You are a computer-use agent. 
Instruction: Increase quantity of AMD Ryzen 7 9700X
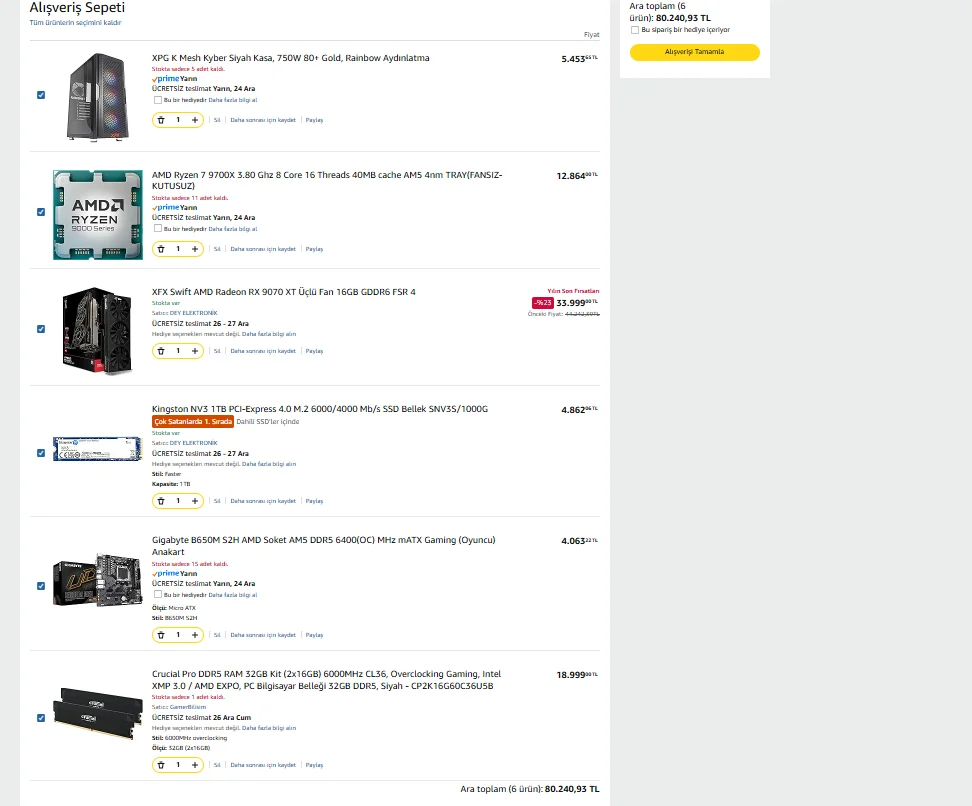195,249
